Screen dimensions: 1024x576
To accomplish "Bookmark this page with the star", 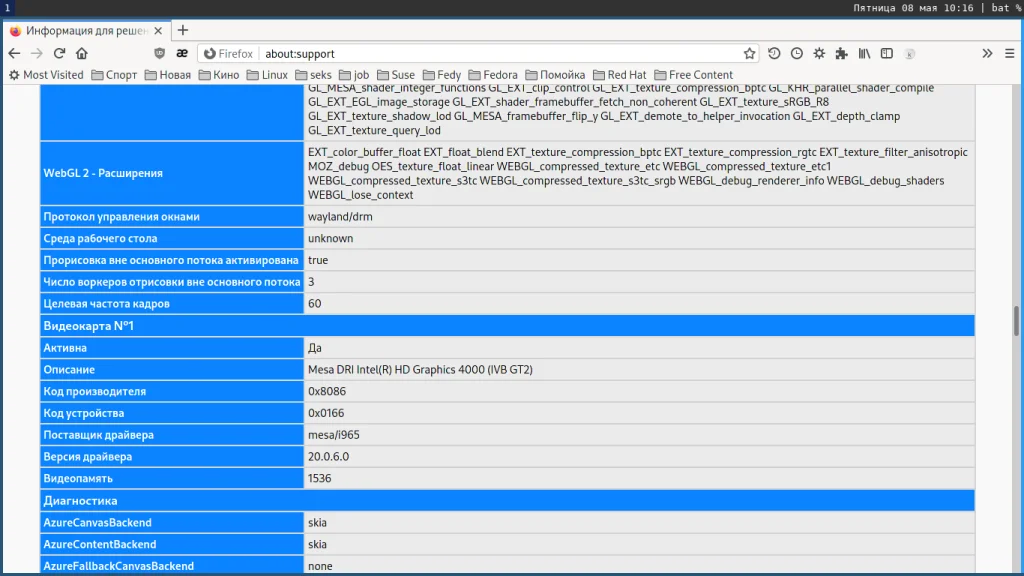I will point(749,54).
